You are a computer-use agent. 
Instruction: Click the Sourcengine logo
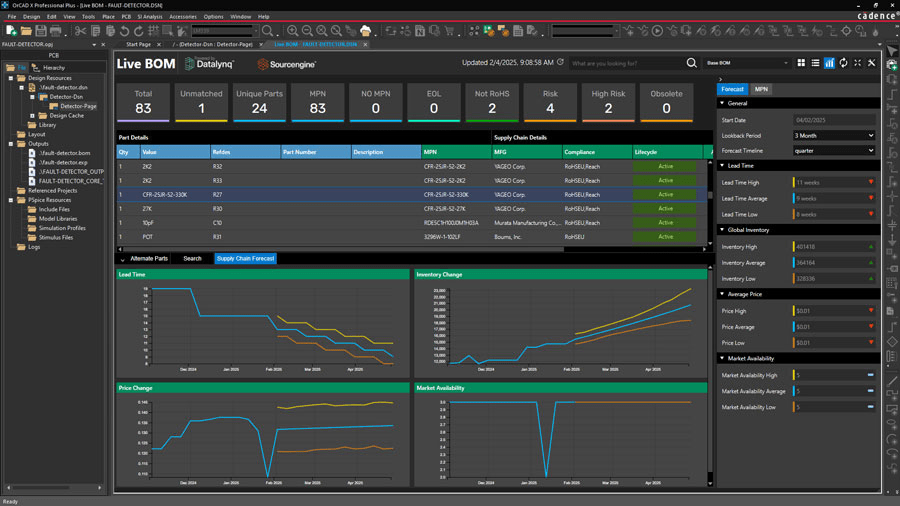[286, 64]
